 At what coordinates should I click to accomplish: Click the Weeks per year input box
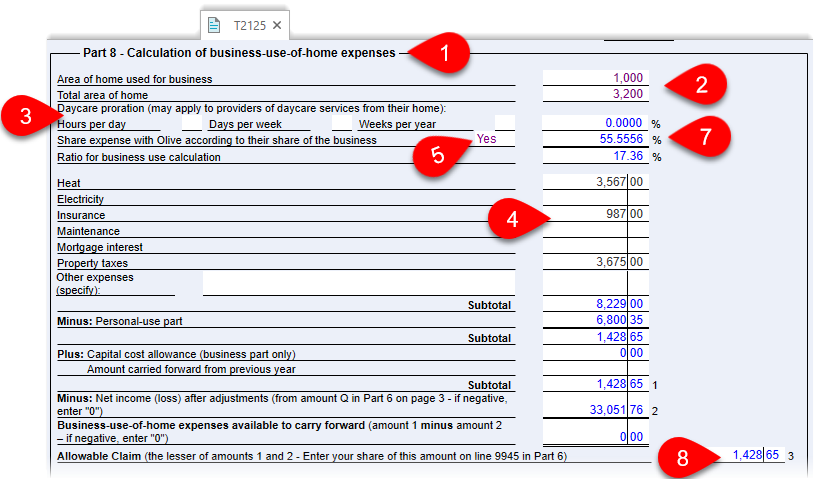pyautogui.click(x=504, y=124)
